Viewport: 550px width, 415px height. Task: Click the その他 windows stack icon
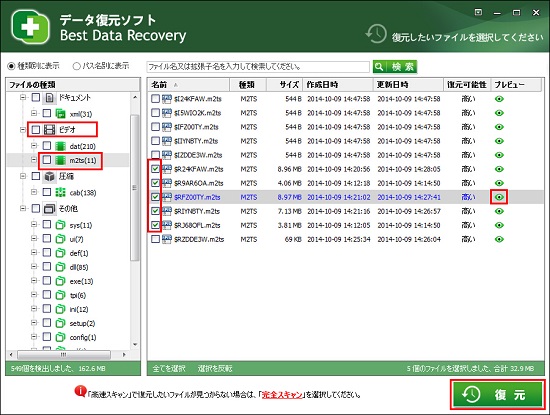click(49, 209)
